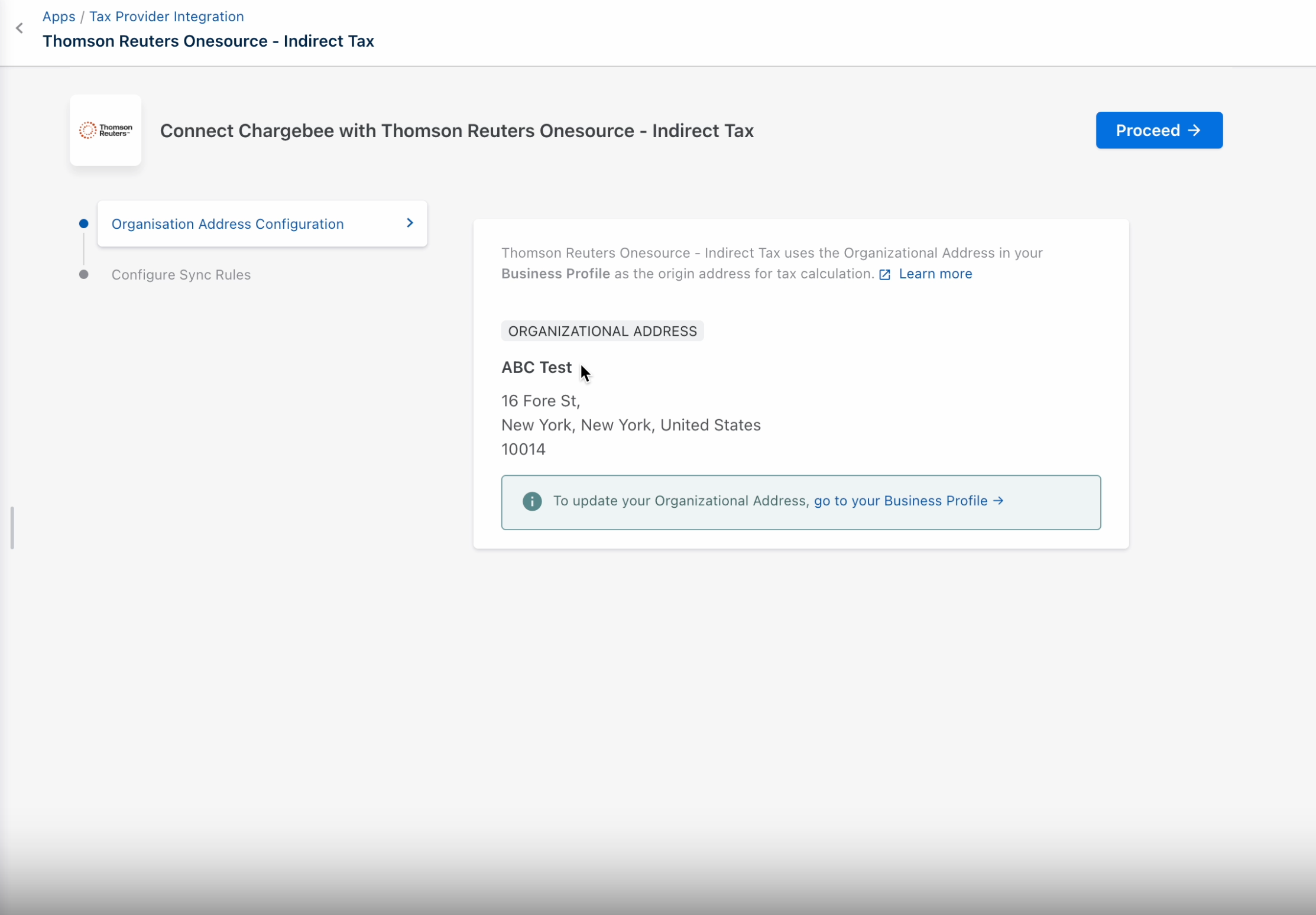The width and height of the screenshot is (1316, 915).
Task: Expand Organisation Address Configuration chevron
Action: (410, 223)
